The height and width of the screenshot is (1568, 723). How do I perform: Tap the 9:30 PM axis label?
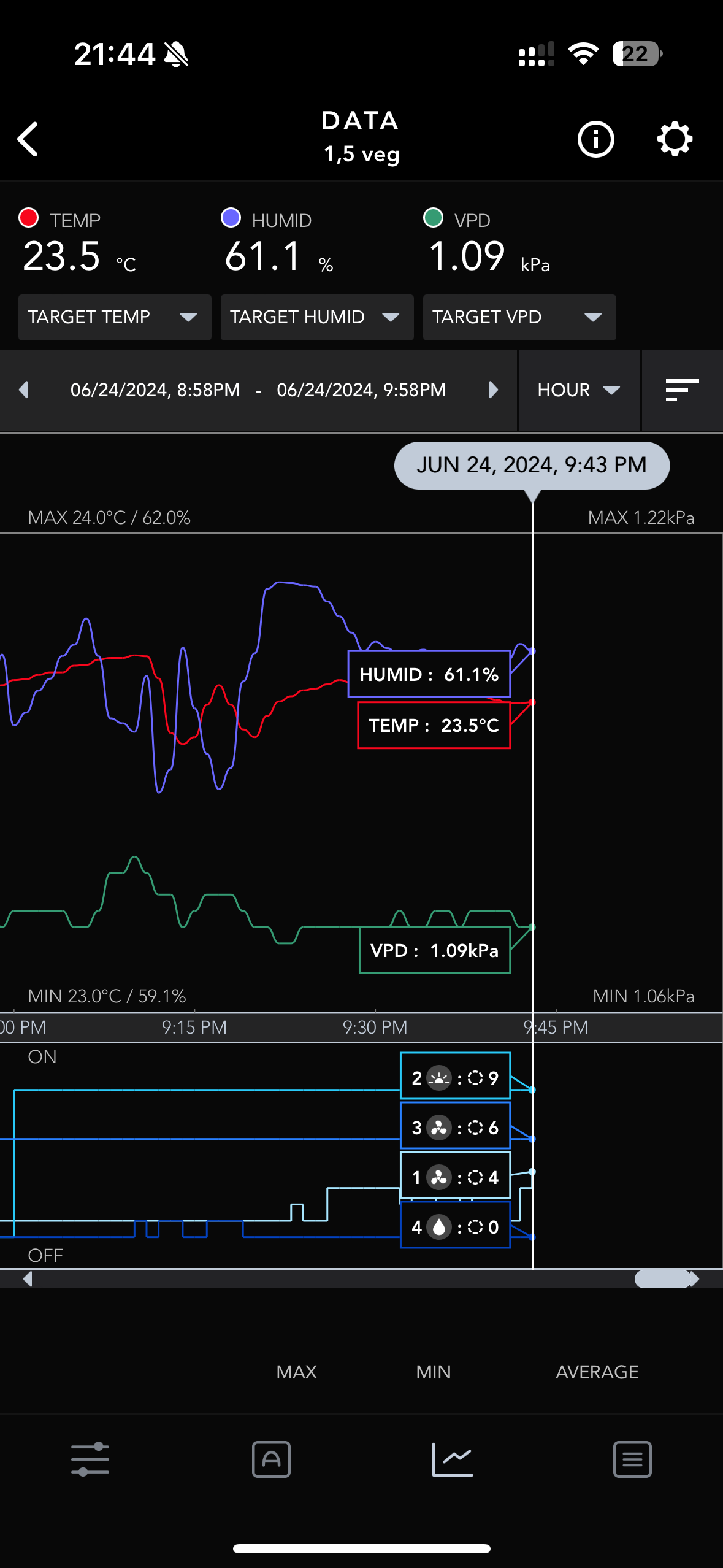click(375, 1027)
